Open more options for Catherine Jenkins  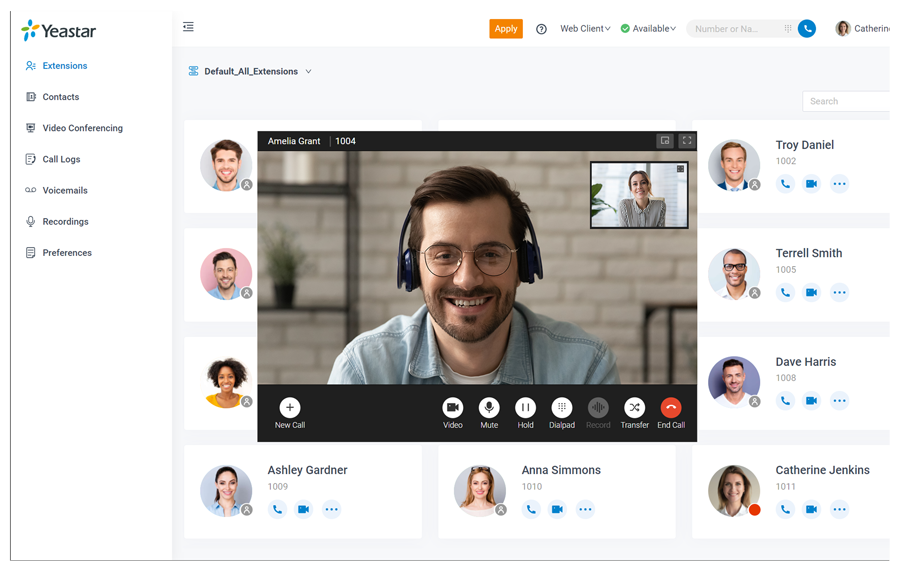839,509
